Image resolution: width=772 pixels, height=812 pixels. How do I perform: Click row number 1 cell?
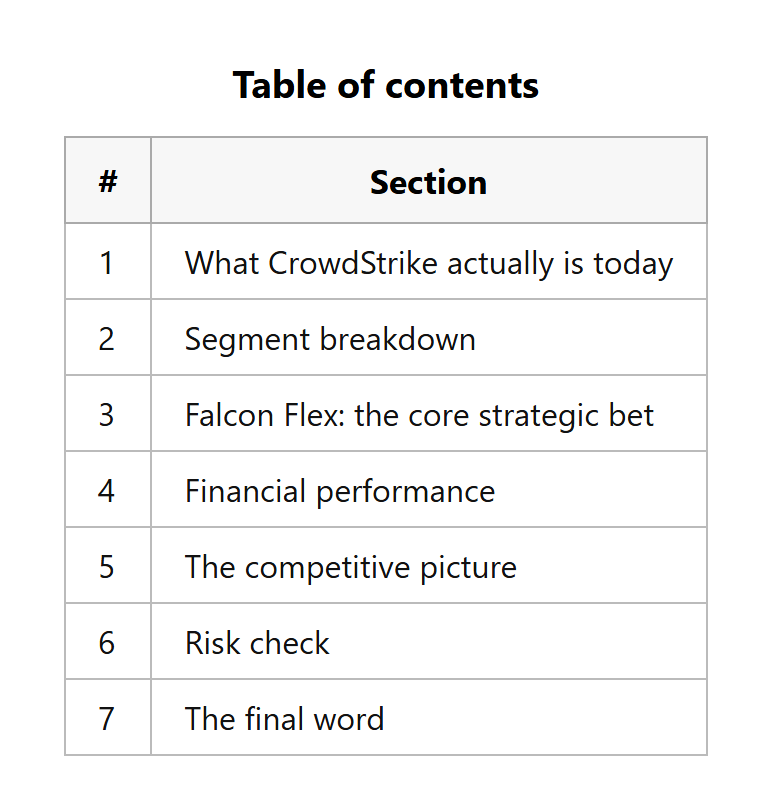point(108,262)
